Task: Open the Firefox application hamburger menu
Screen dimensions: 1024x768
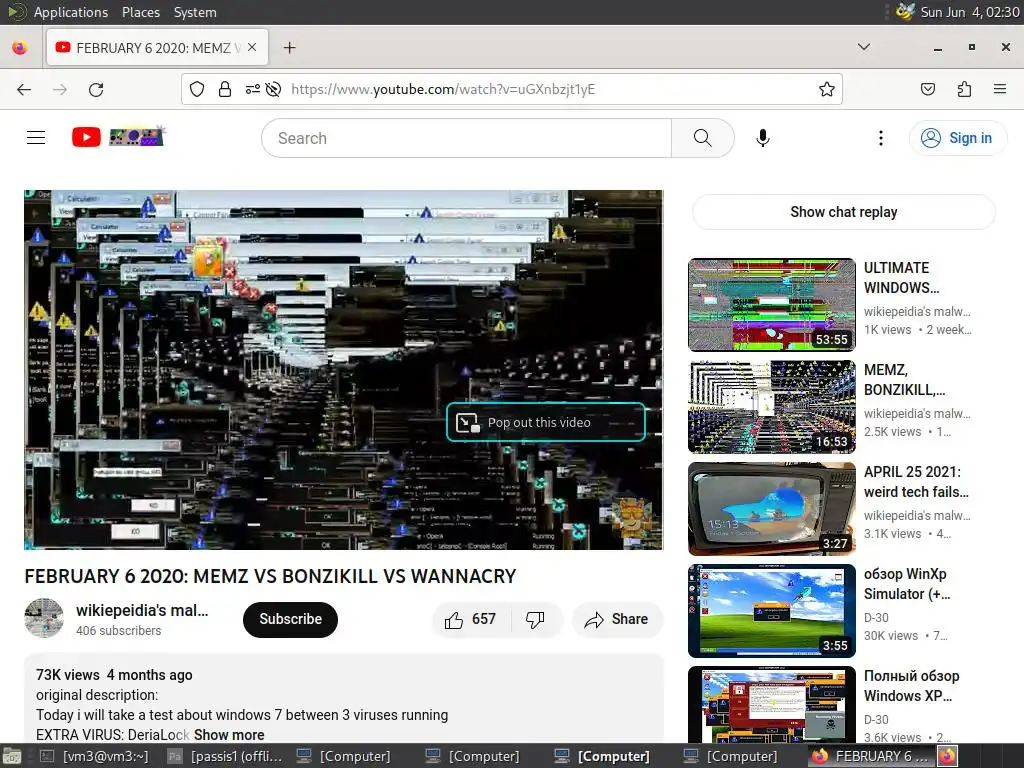Action: (x=1000, y=89)
